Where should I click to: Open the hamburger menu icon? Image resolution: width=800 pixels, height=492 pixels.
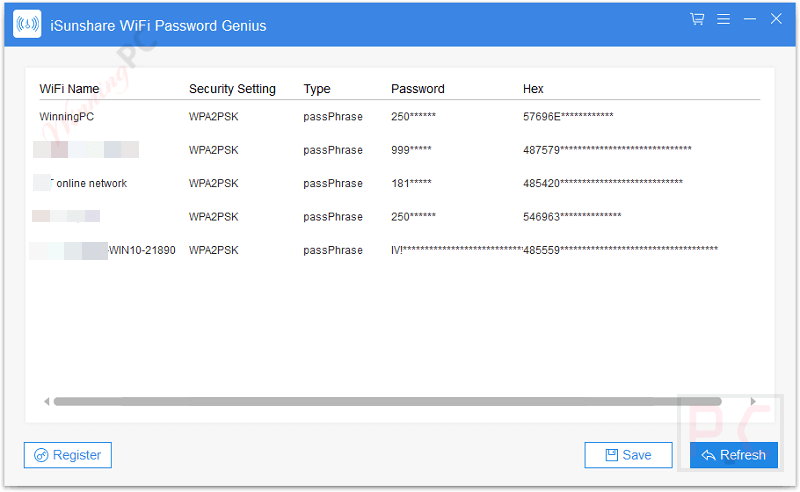(x=723, y=19)
